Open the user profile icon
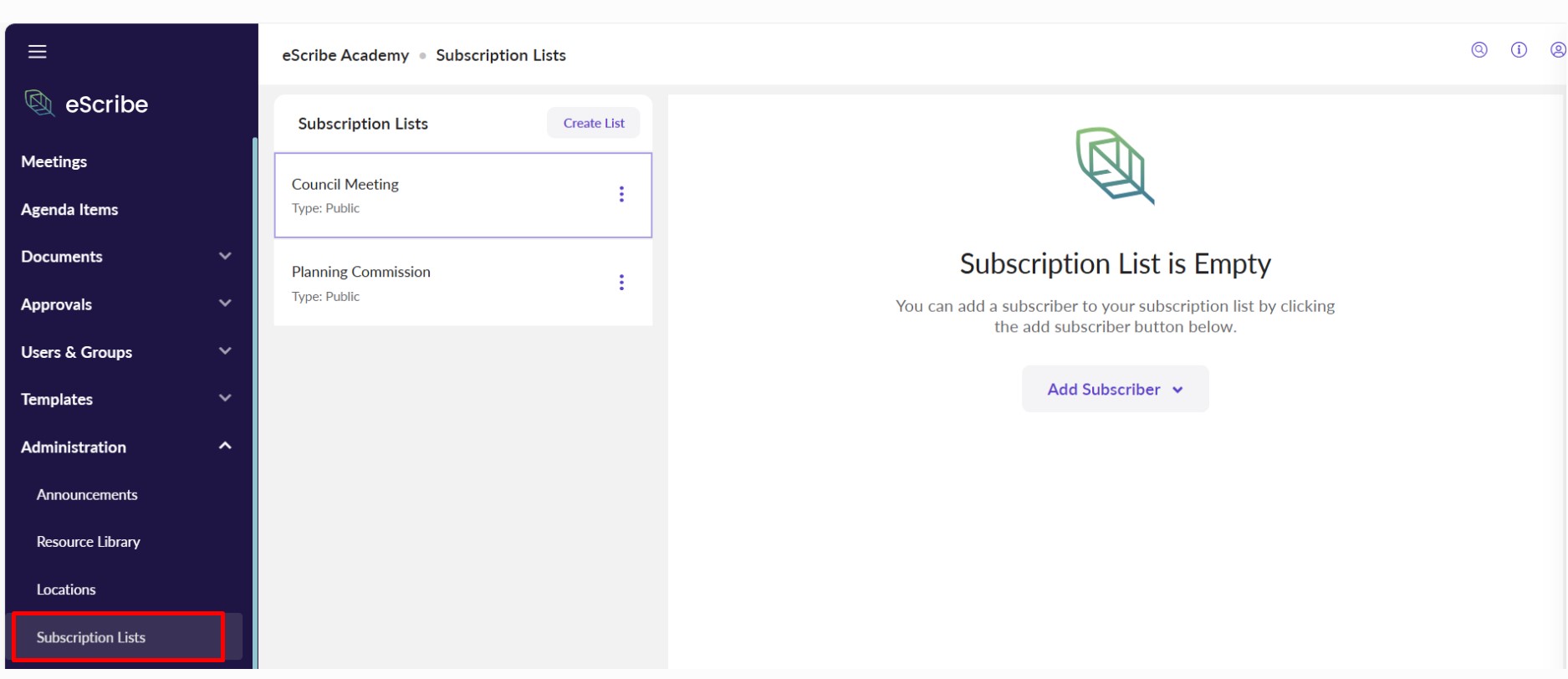This screenshot has width=1568, height=679. click(x=1557, y=50)
